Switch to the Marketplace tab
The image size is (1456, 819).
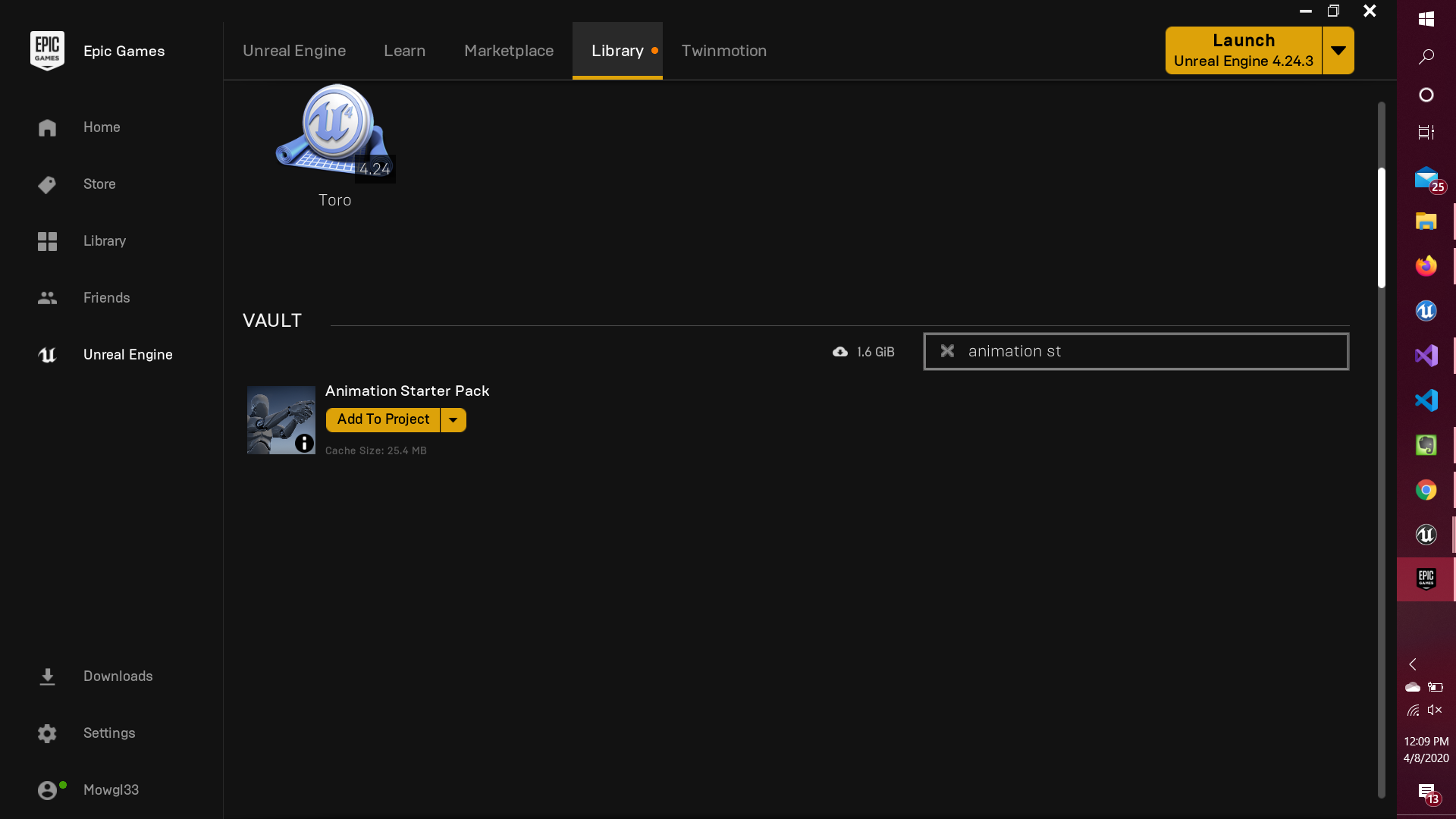click(x=509, y=51)
